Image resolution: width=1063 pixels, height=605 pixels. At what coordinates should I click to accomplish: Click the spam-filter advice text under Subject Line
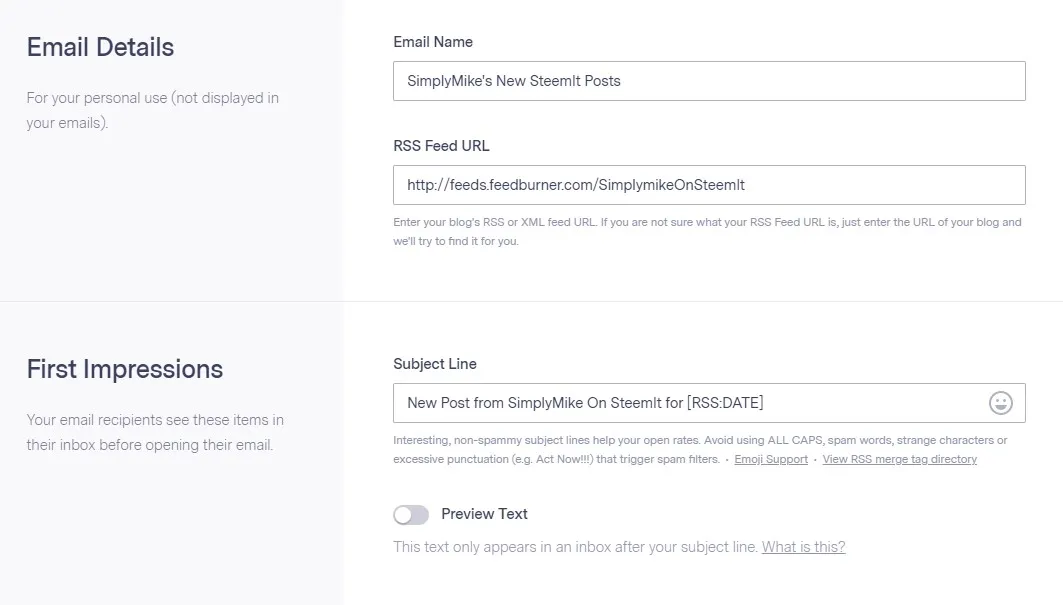tap(700, 450)
